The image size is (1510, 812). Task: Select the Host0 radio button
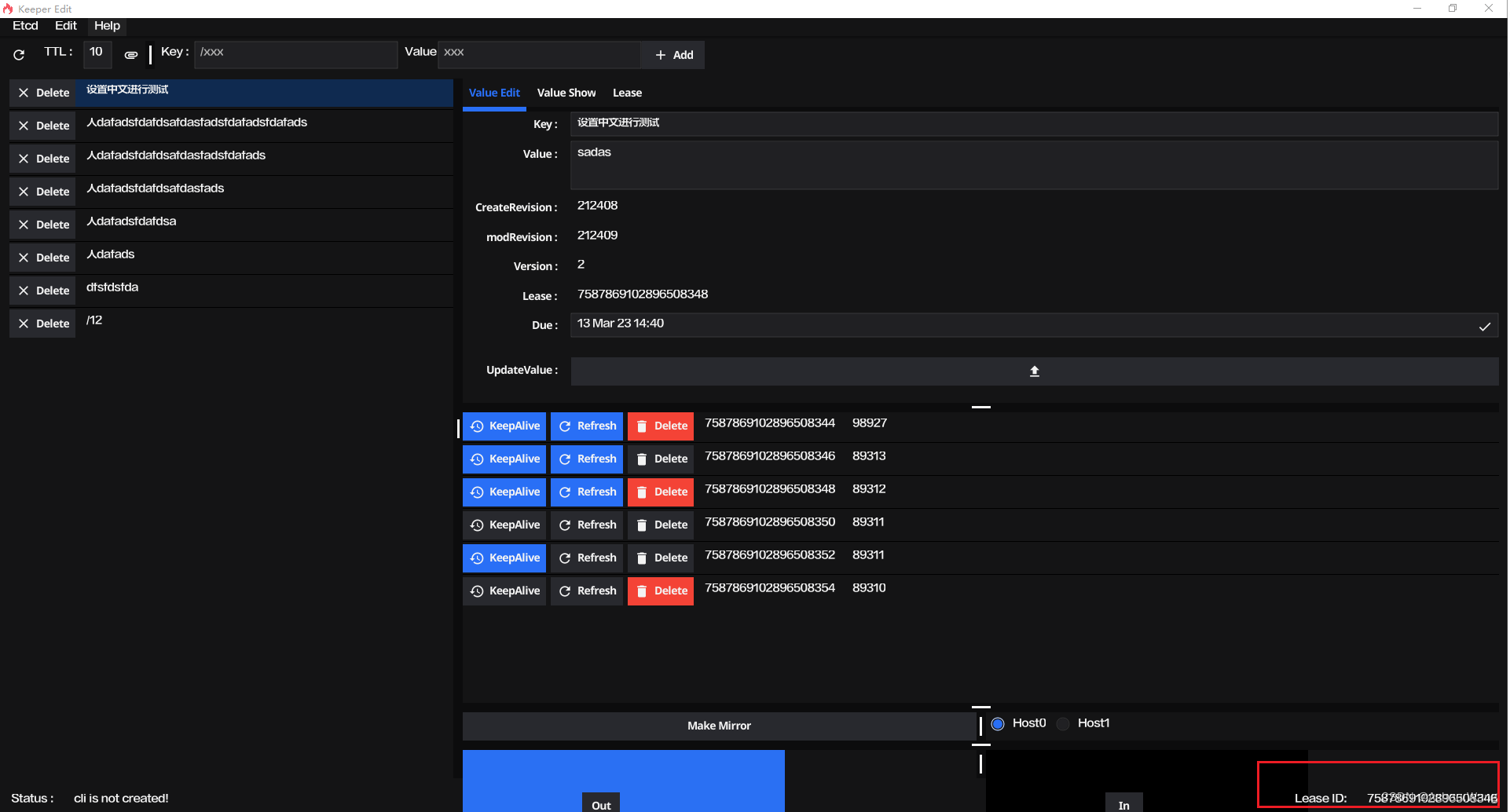coord(998,724)
